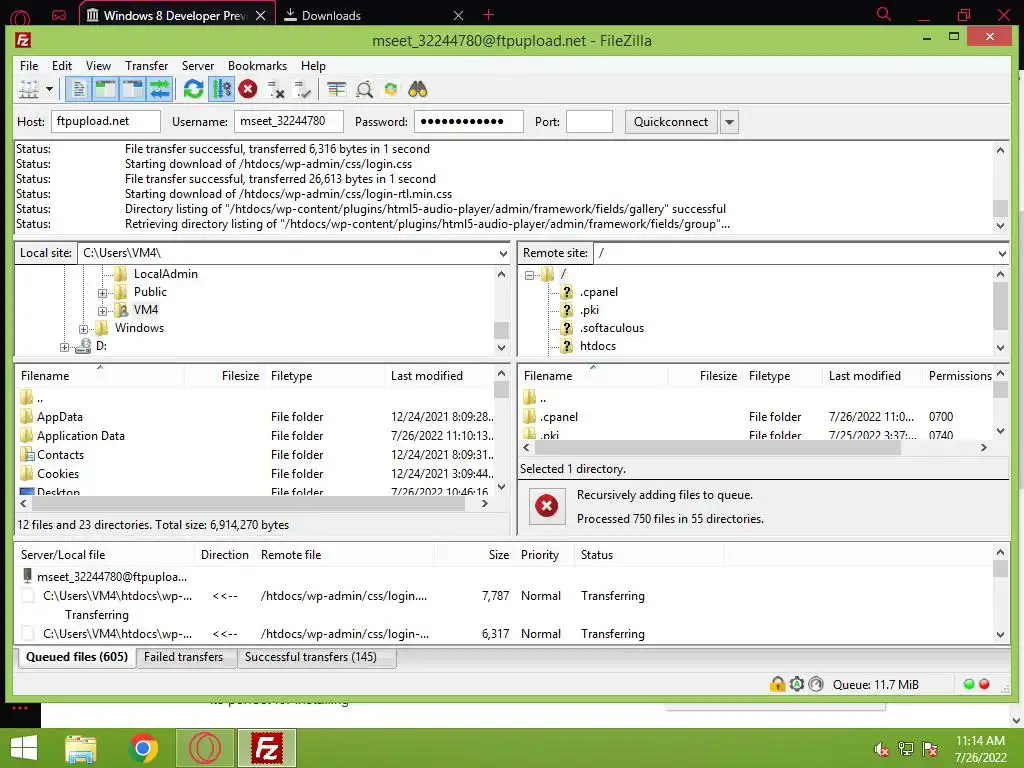This screenshot has width=1024, height=768.
Task: Select LocalAdmin folder in local tree
Action: click(x=165, y=274)
